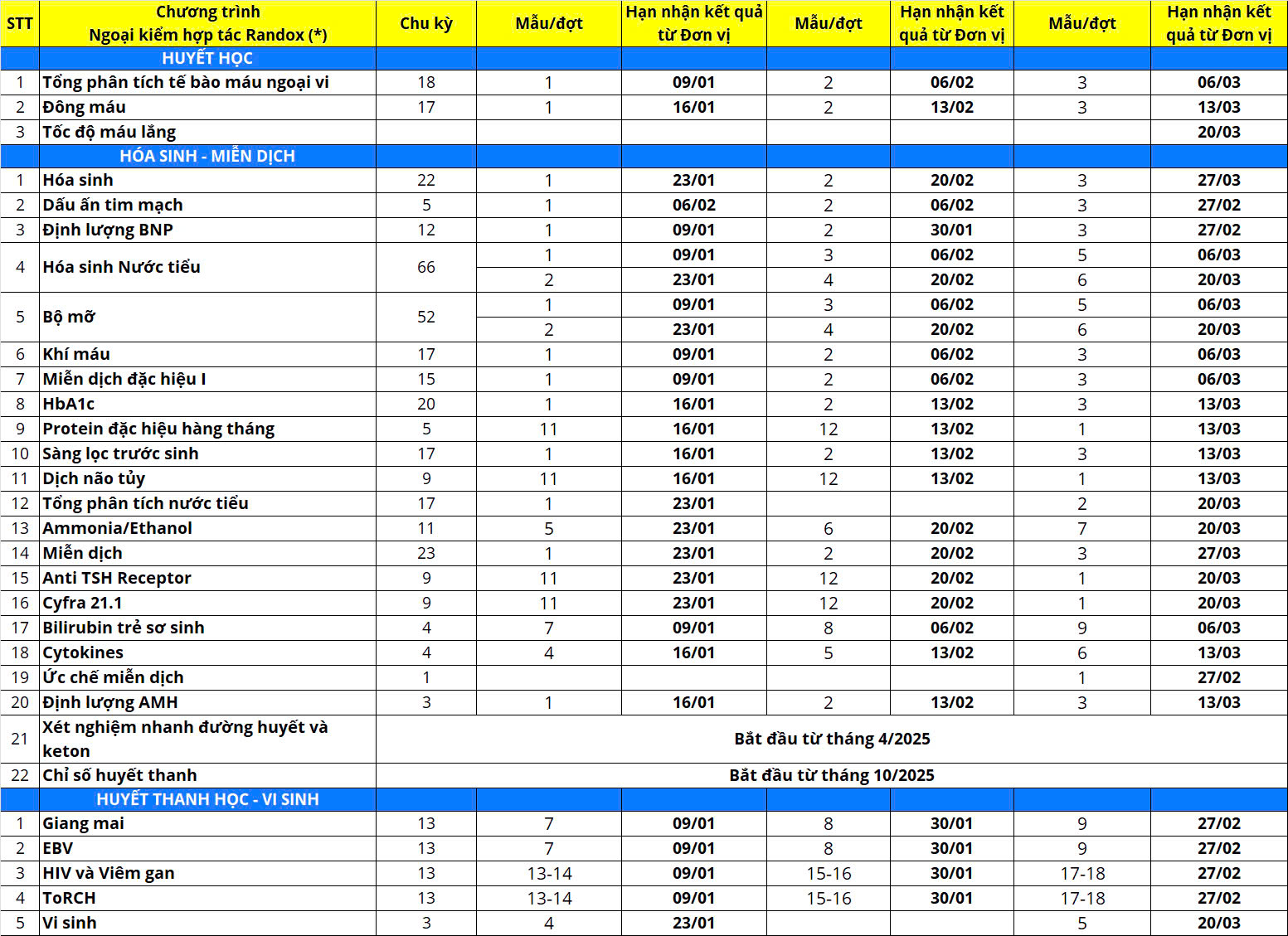Select the HbA1c row name
The image size is (1288, 936).
69,404
